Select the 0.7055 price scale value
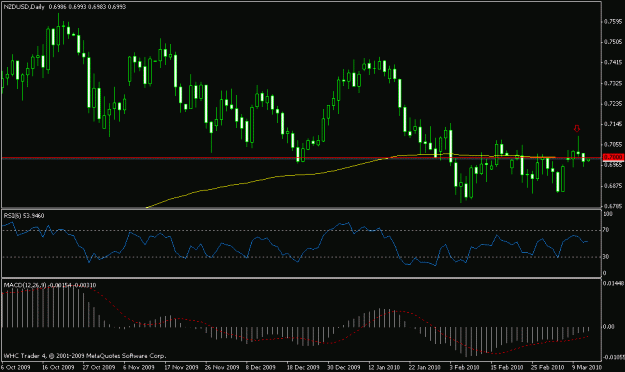 pos(614,144)
